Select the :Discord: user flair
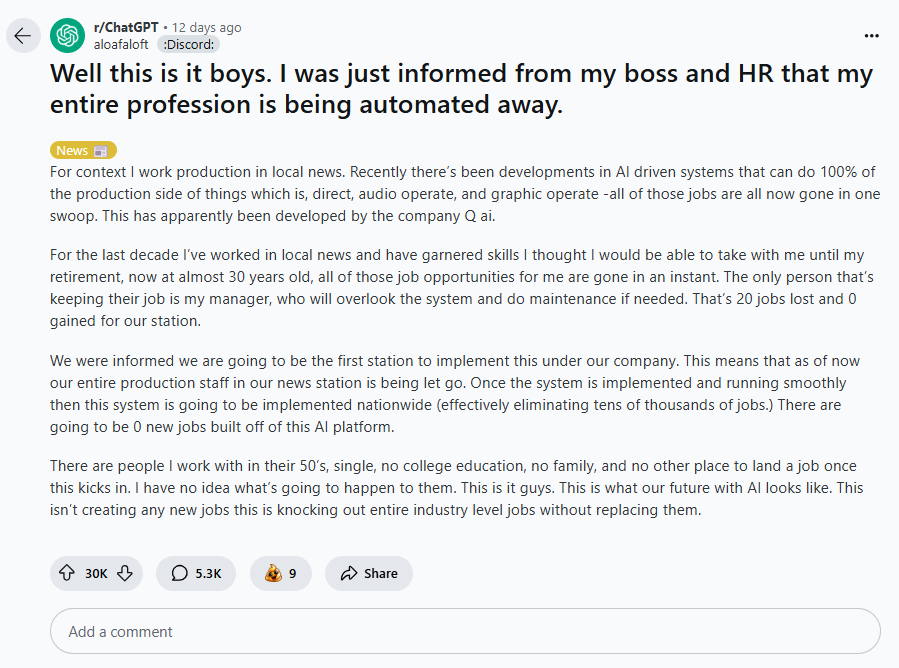Screen dimensions: 899x668 [188, 44]
